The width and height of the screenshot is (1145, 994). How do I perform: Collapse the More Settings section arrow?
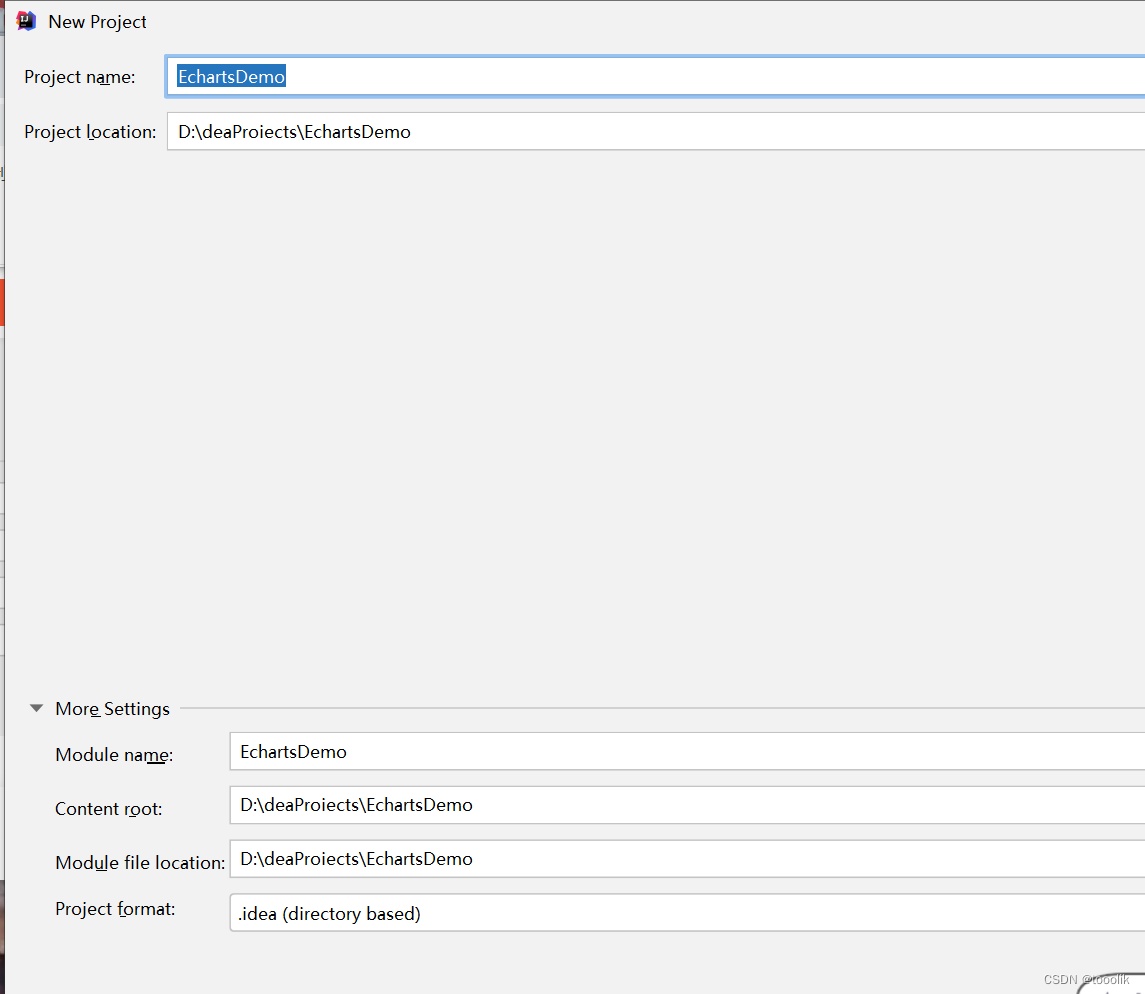37,708
